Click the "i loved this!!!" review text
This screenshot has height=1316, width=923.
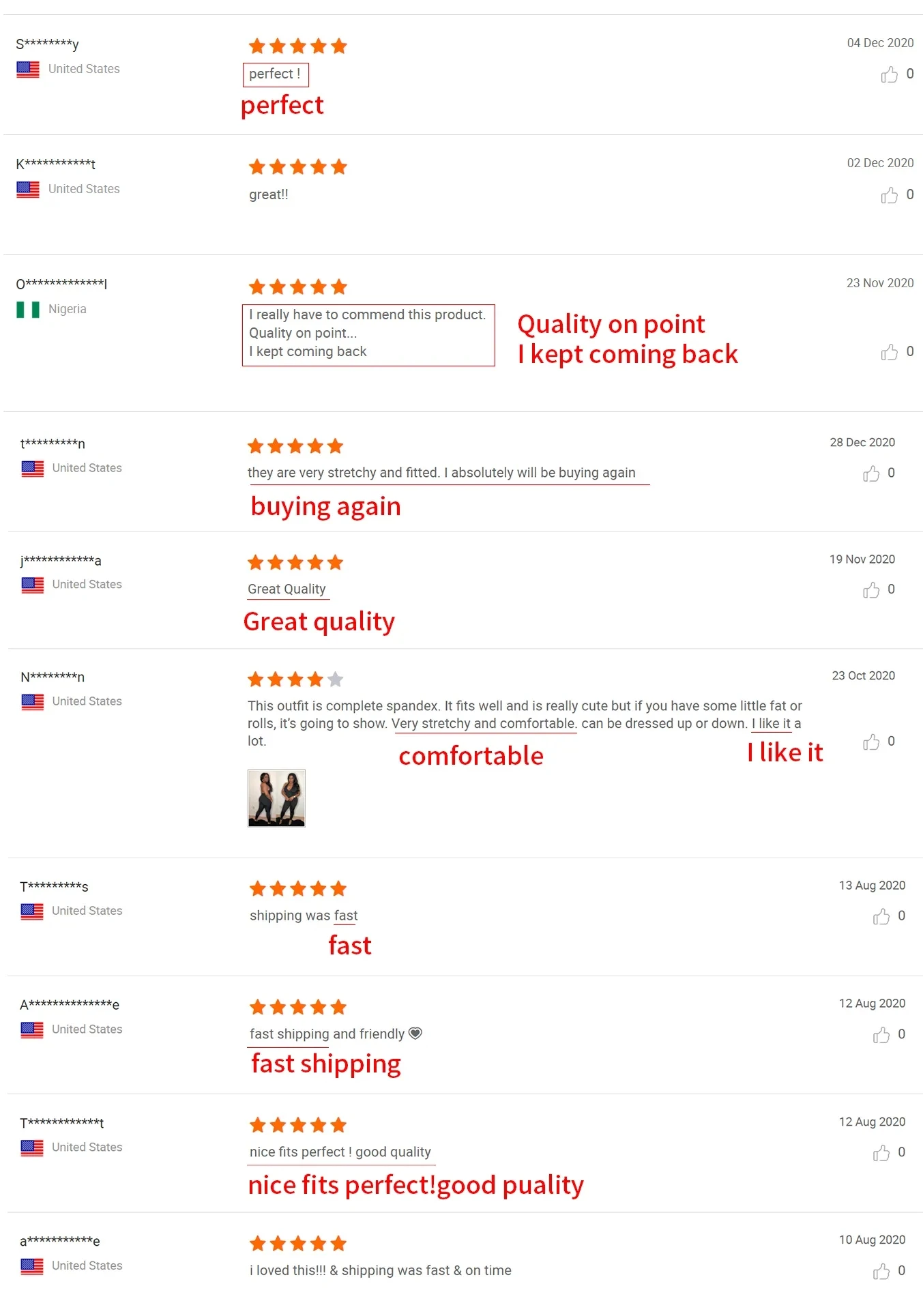380,1270
